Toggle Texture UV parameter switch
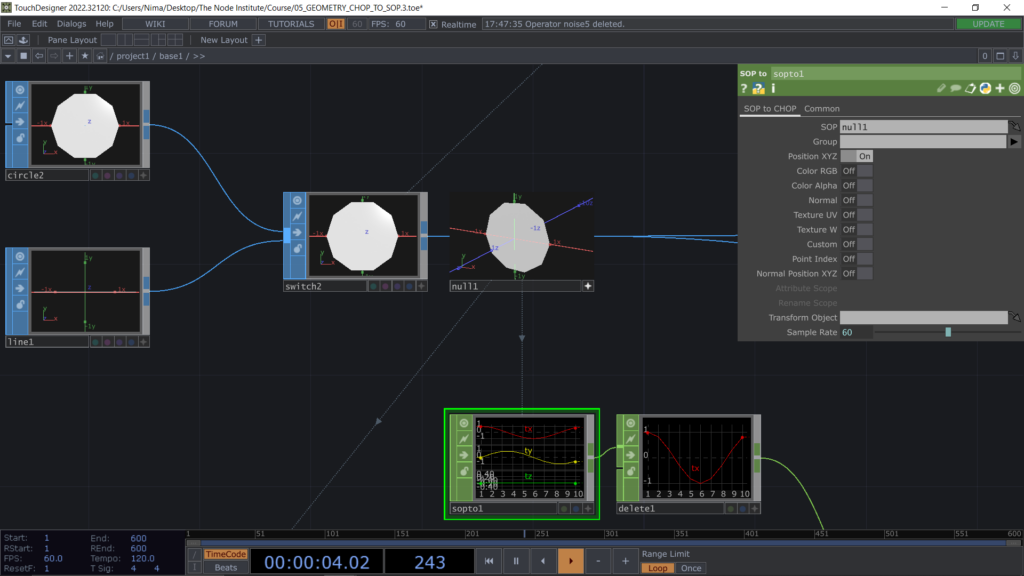Image resolution: width=1024 pixels, height=576 pixels. click(x=857, y=215)
